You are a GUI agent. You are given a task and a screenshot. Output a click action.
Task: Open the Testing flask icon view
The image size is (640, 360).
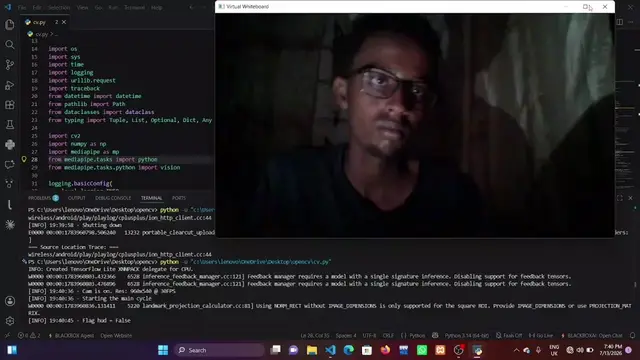pos(9,125)
